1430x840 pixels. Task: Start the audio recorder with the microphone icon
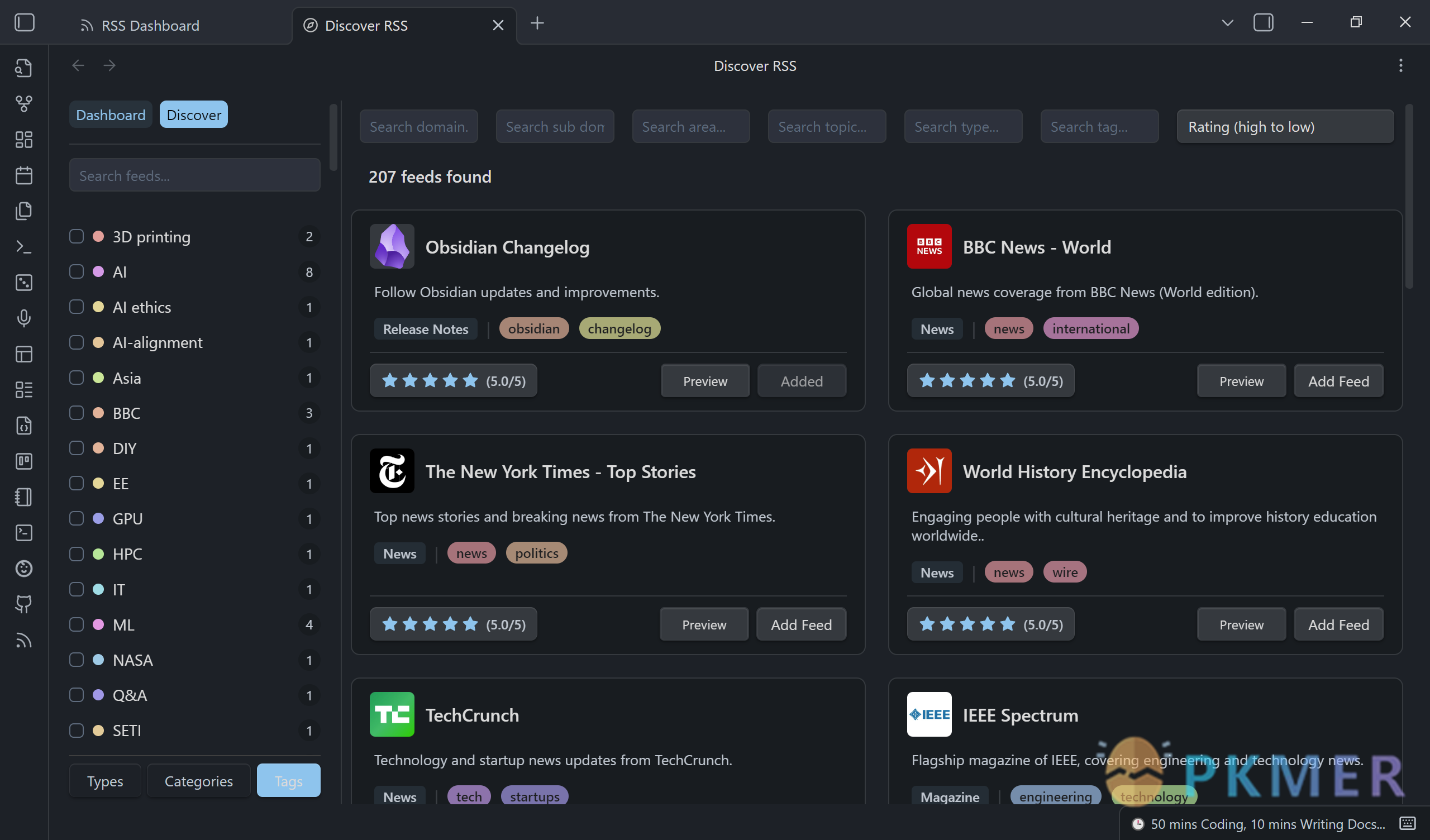click(x=24, y=318)
